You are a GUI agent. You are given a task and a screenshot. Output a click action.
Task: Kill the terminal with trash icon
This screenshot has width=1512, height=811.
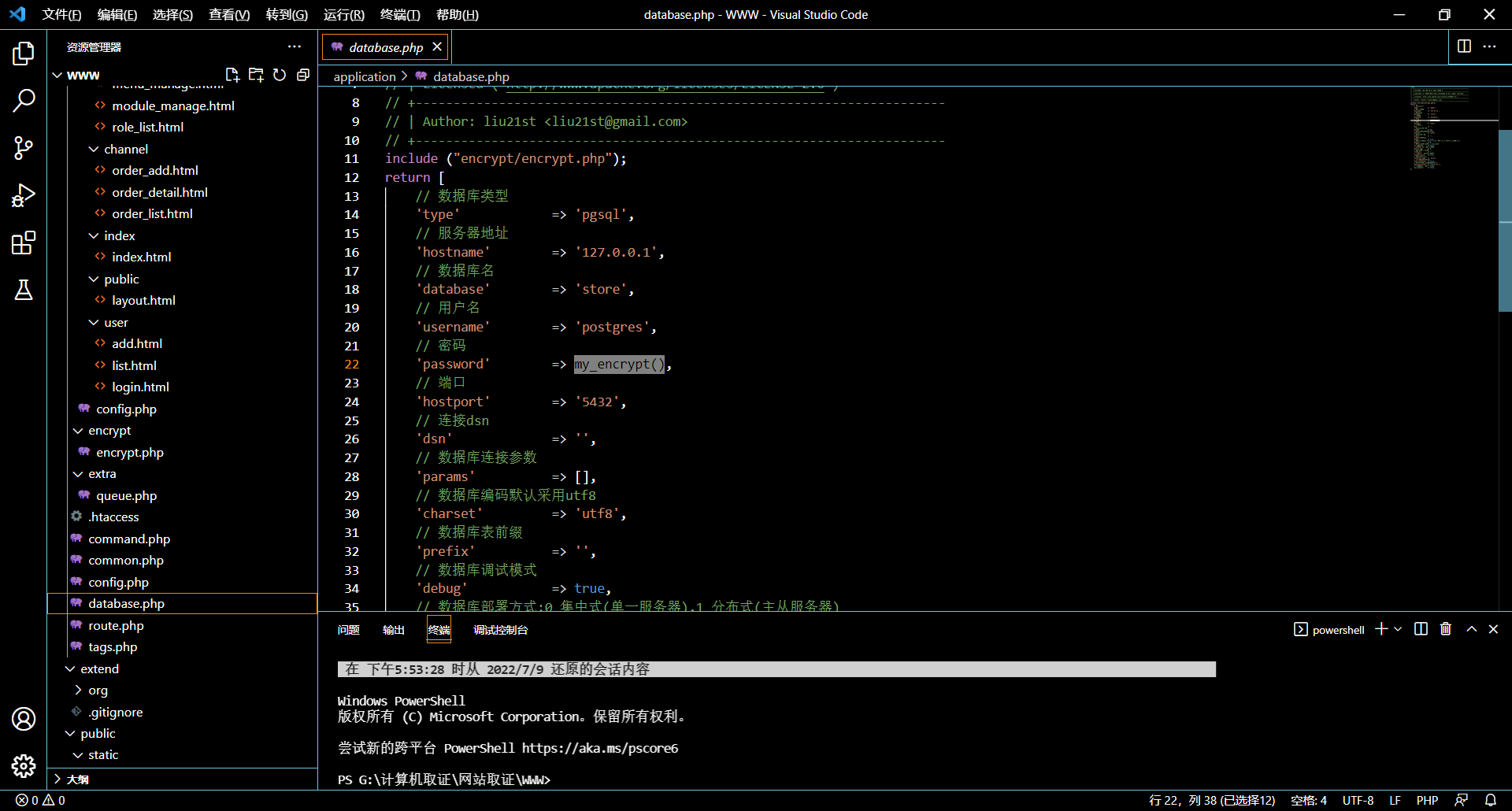pos(1446,629)
